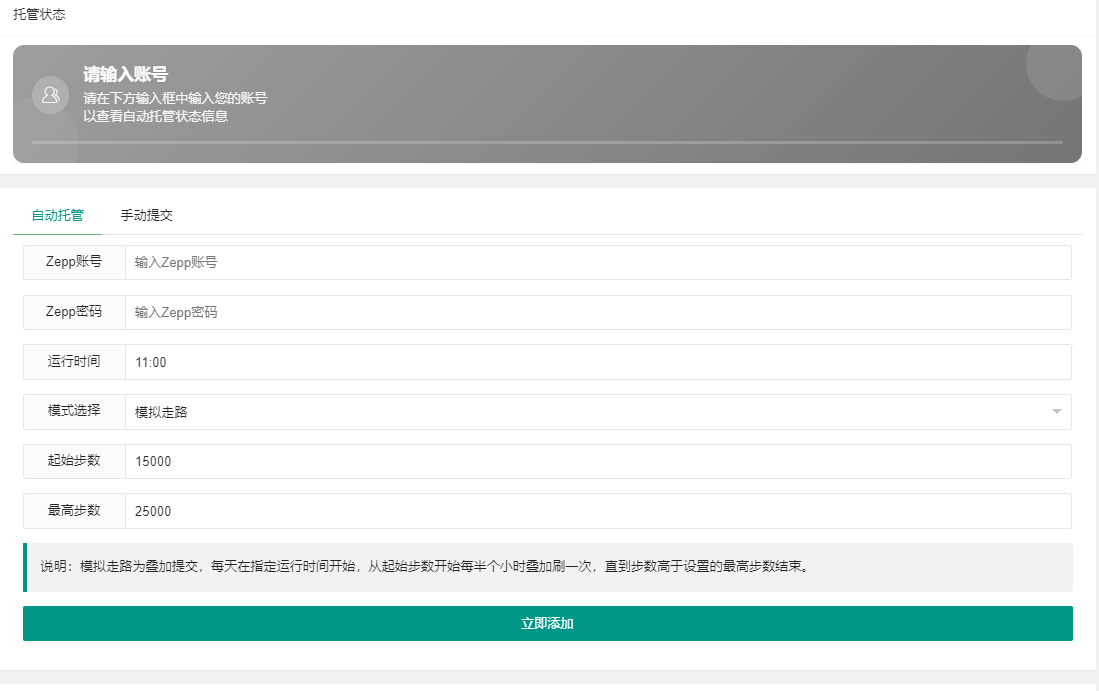
Task: Click the 起始步数 field label
Action: (x=74, y=461)
